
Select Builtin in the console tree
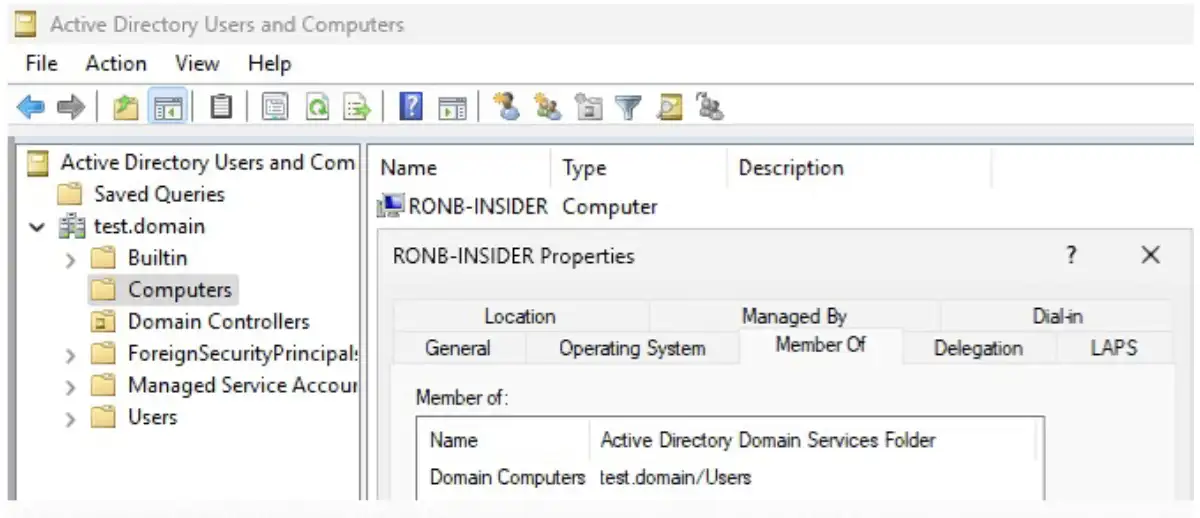pos(157,258)
